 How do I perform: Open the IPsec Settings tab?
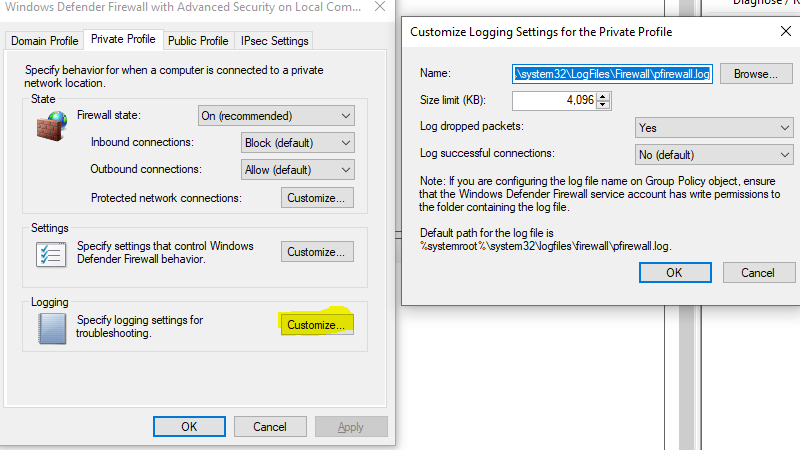pyautogui.click(x=275, y=41)
